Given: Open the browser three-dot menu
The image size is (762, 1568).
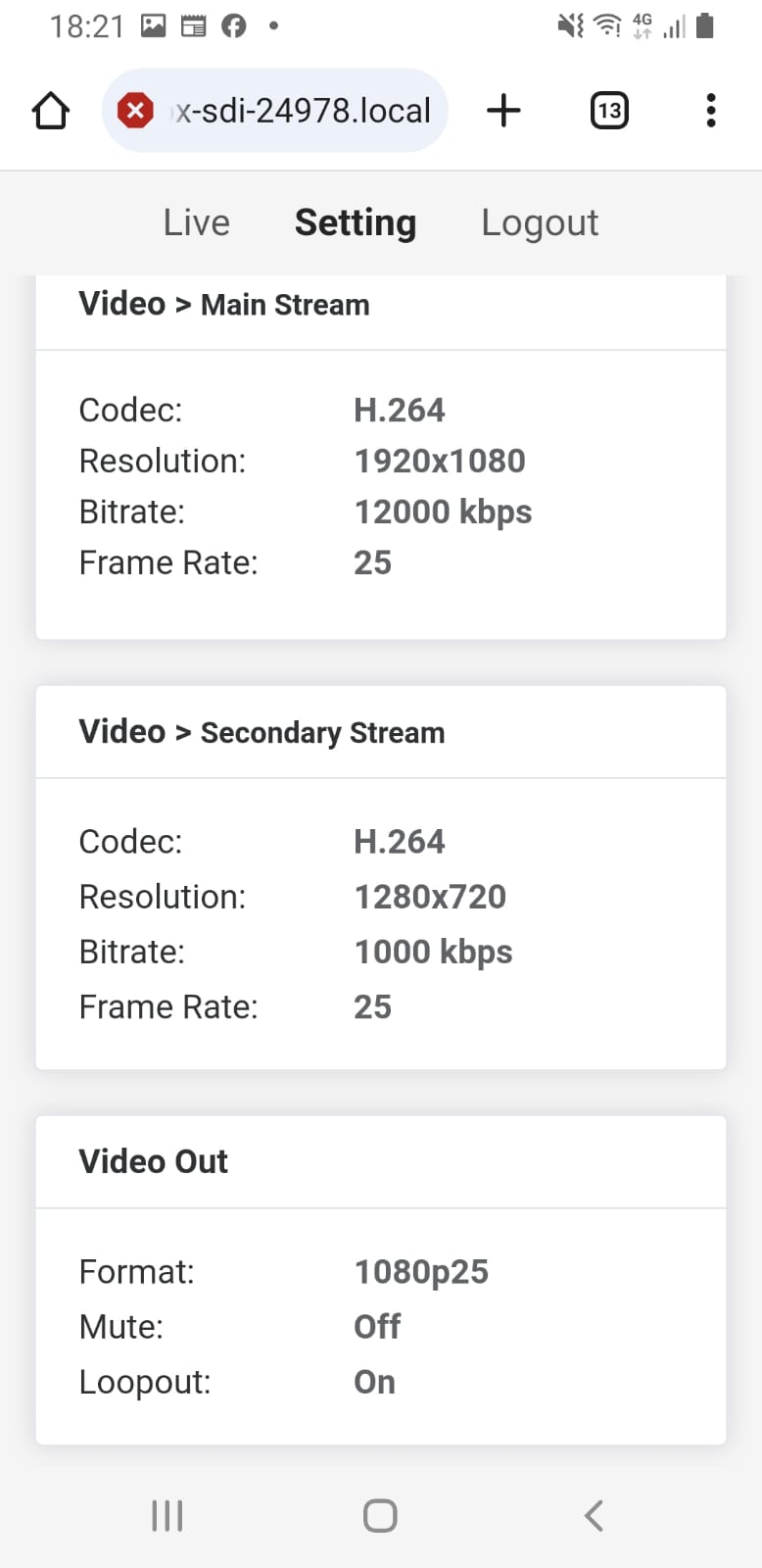Looking at the screenshot, I should [x=711, y=111].
